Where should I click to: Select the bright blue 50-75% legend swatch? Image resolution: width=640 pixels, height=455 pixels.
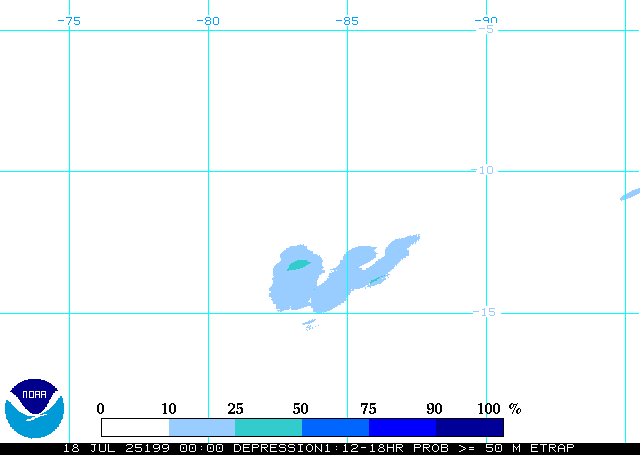[336, 427]
